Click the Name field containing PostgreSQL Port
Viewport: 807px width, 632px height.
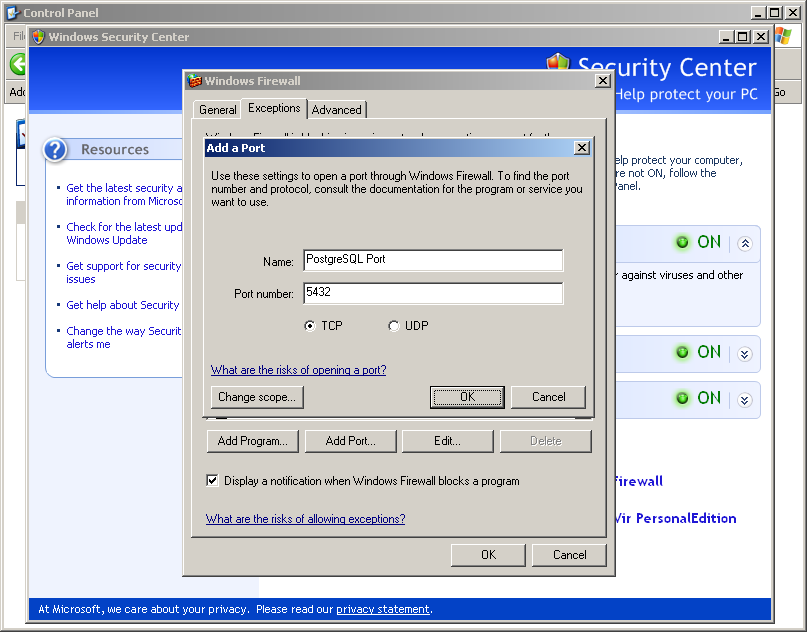(433, 260)
